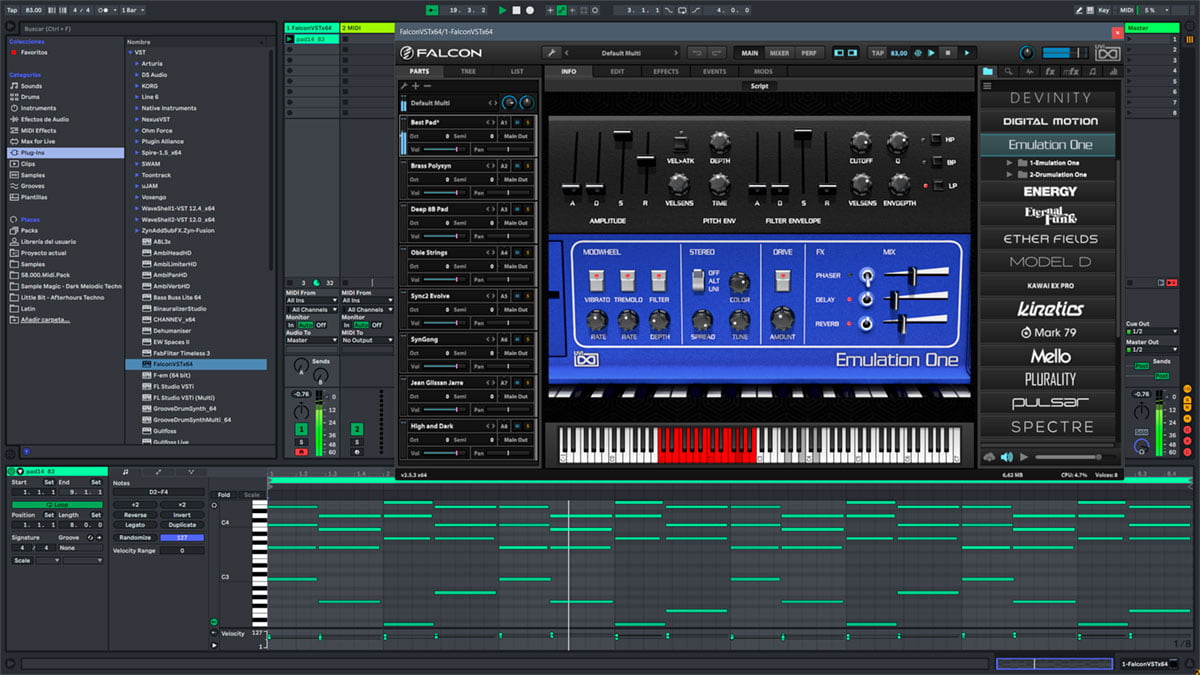Click Favoritos collection in browser
The image size is (1200, 675).
(x=33, y=52)
